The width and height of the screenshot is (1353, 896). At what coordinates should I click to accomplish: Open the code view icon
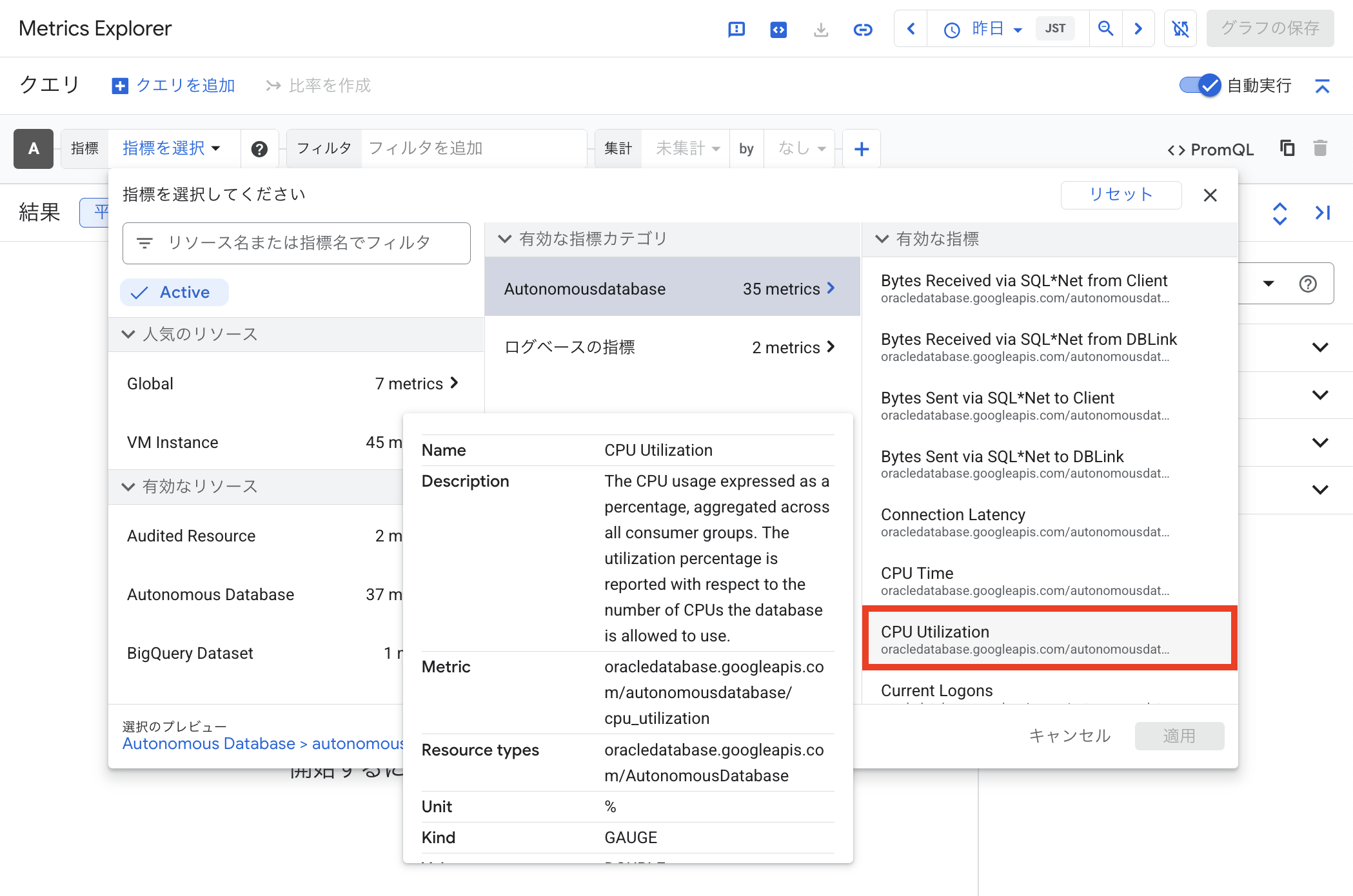778,29
